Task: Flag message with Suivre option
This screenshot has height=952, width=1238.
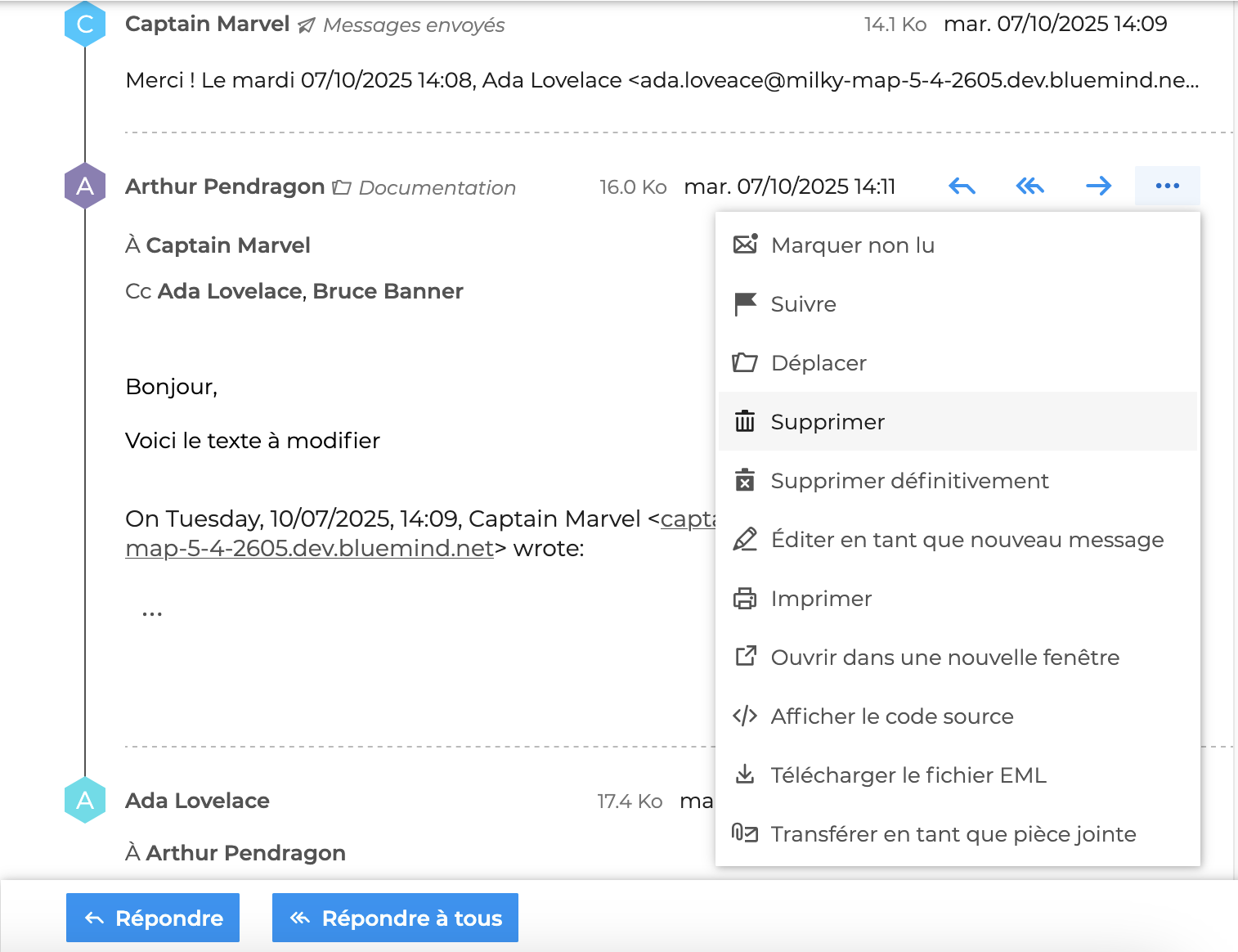Action: pos(803,304)
